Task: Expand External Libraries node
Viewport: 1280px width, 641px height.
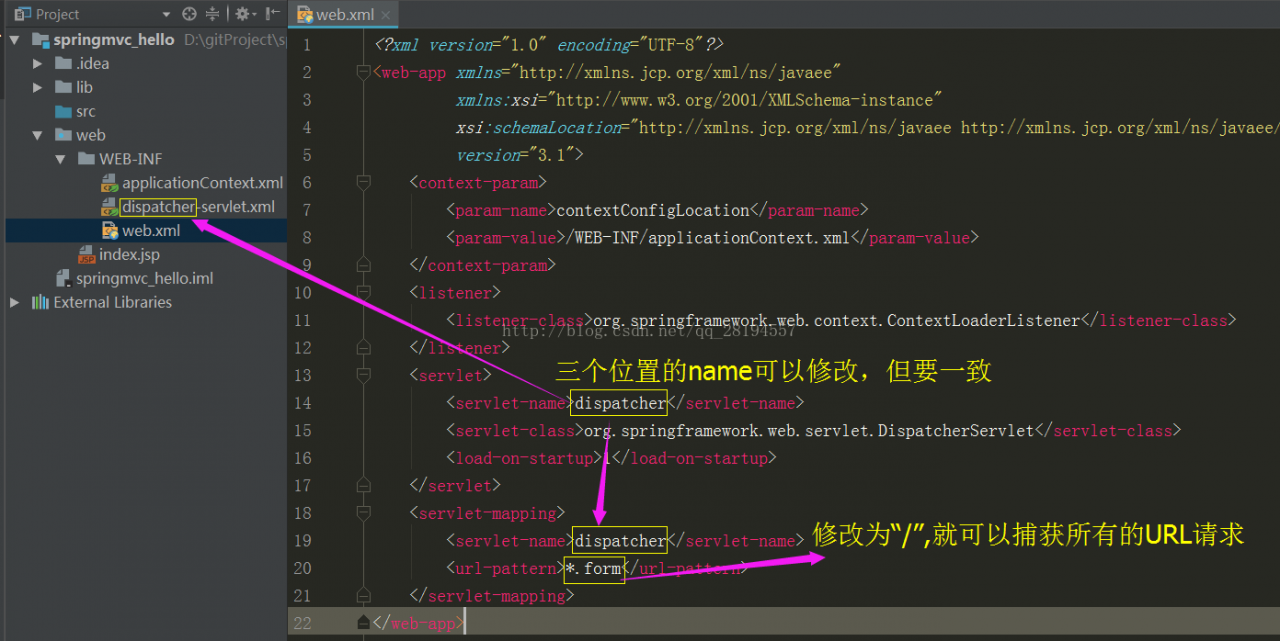Action: [14, 302]
